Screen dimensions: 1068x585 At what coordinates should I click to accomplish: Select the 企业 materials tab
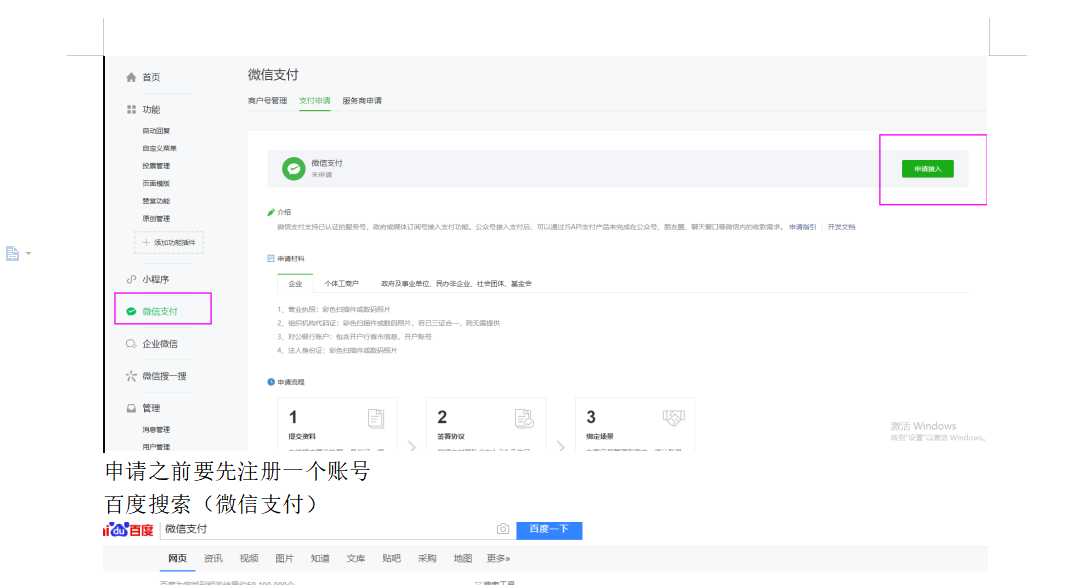tap(295, 283)
